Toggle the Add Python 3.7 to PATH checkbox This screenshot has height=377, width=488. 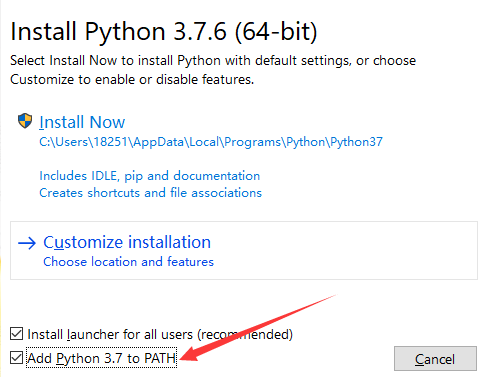click(16, 358)
